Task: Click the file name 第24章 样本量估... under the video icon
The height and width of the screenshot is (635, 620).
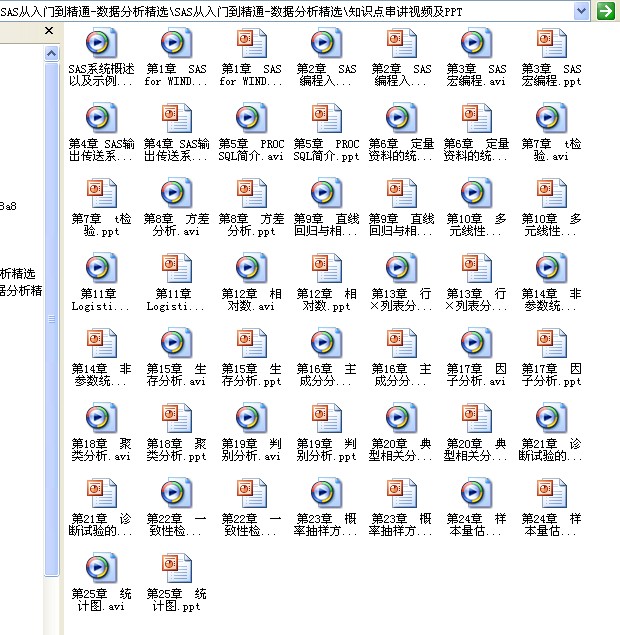Action: tap(476, 524)
